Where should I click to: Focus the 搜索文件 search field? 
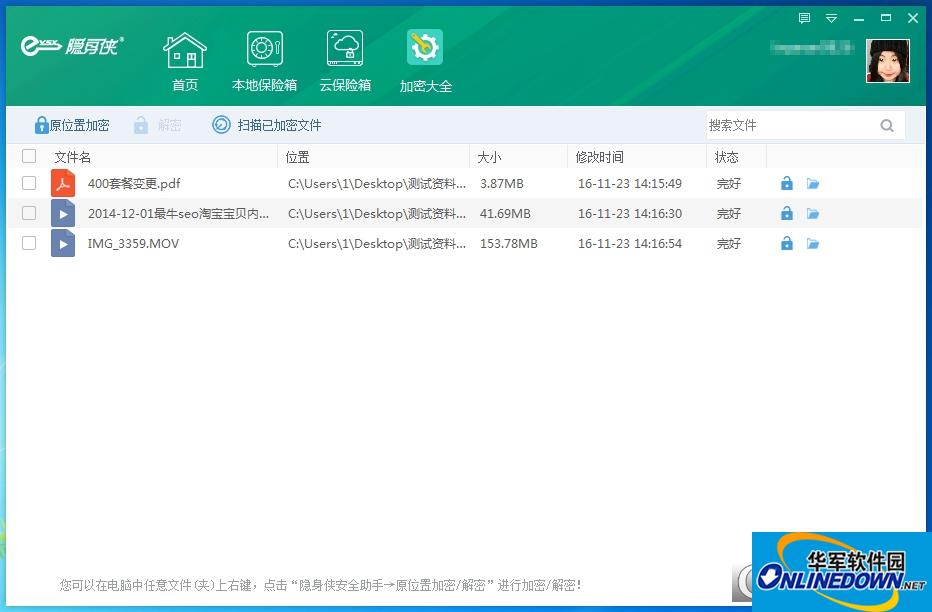pyautogui.click(x=788, y=125)
